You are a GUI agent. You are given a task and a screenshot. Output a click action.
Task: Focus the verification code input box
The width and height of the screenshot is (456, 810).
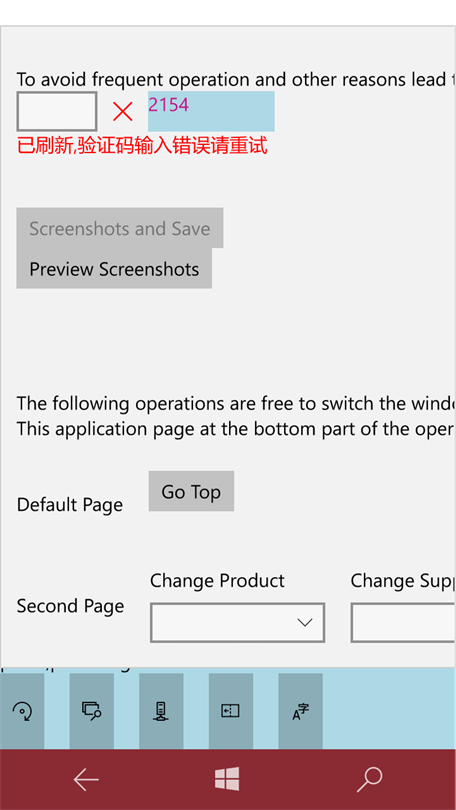[57, 111]
